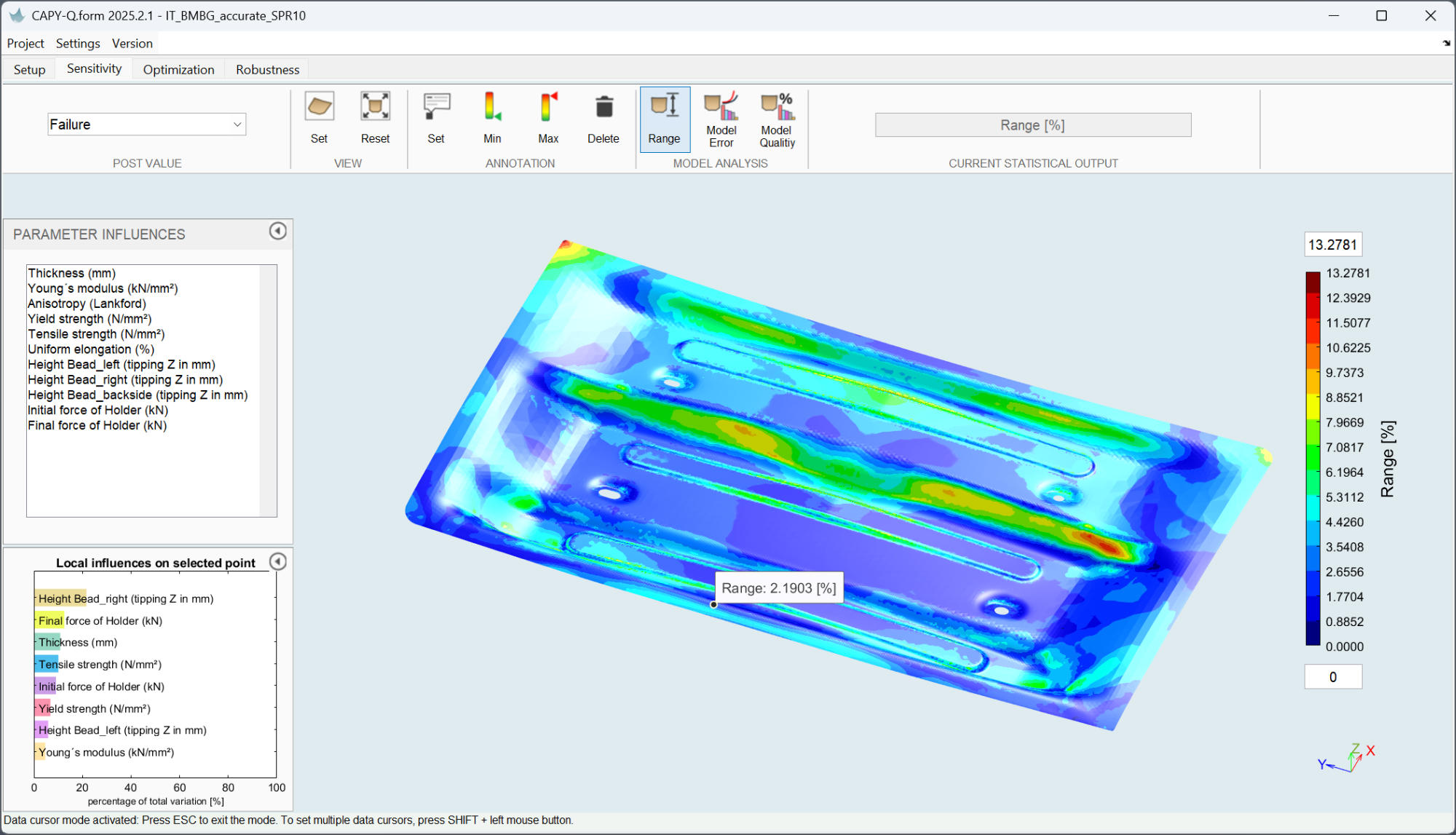The width and height of the screenshot is (1456, 835).
Task: Click the Tensile strength bar in chart
Action: pyautogui.click(x=47, y=664)
